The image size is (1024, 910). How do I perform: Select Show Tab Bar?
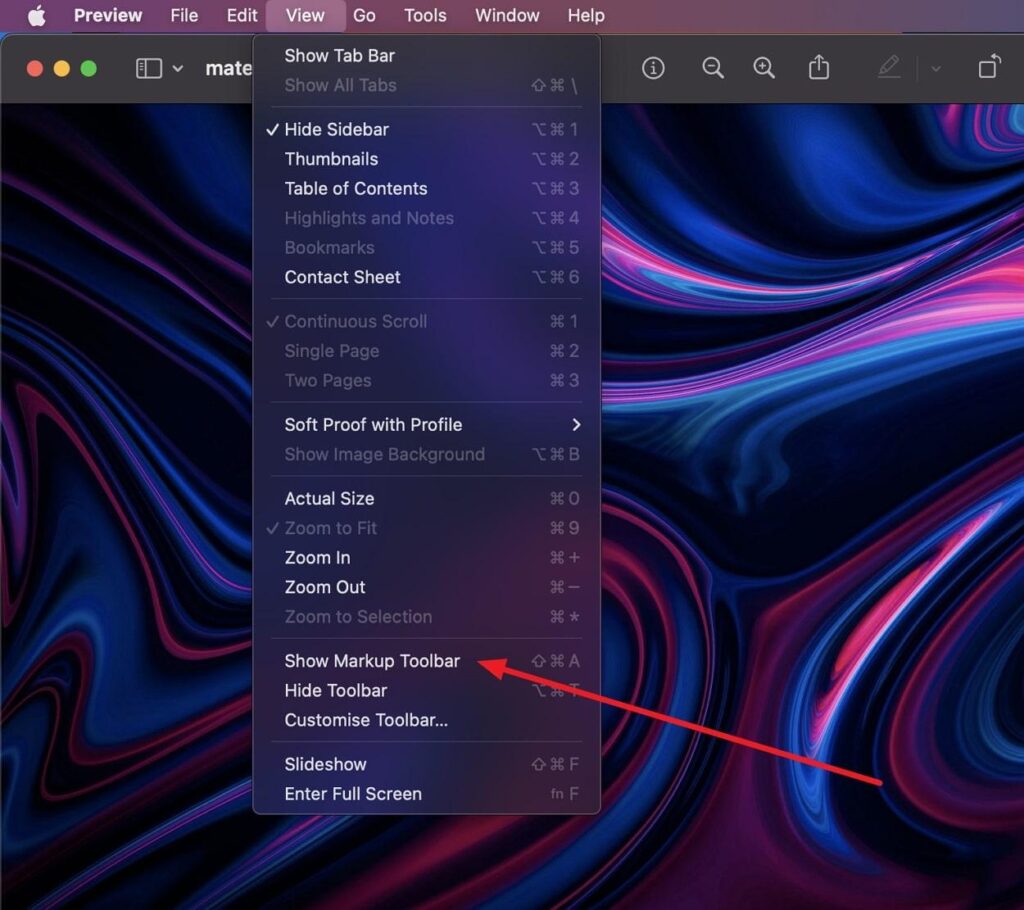pyautogui.click(x=426, y=56)
